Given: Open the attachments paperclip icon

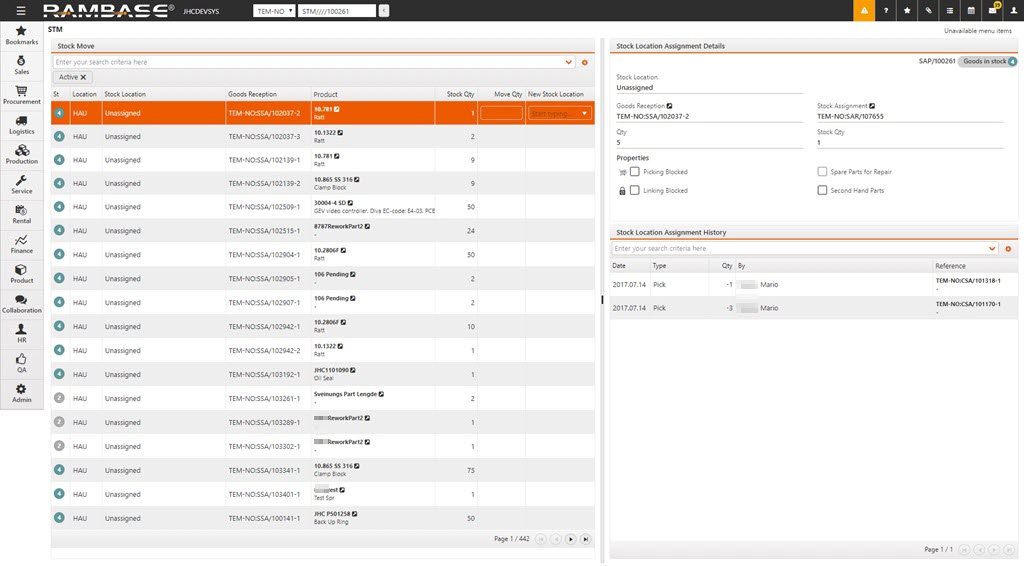Looking at the screenshot, I should coord(928,10).
